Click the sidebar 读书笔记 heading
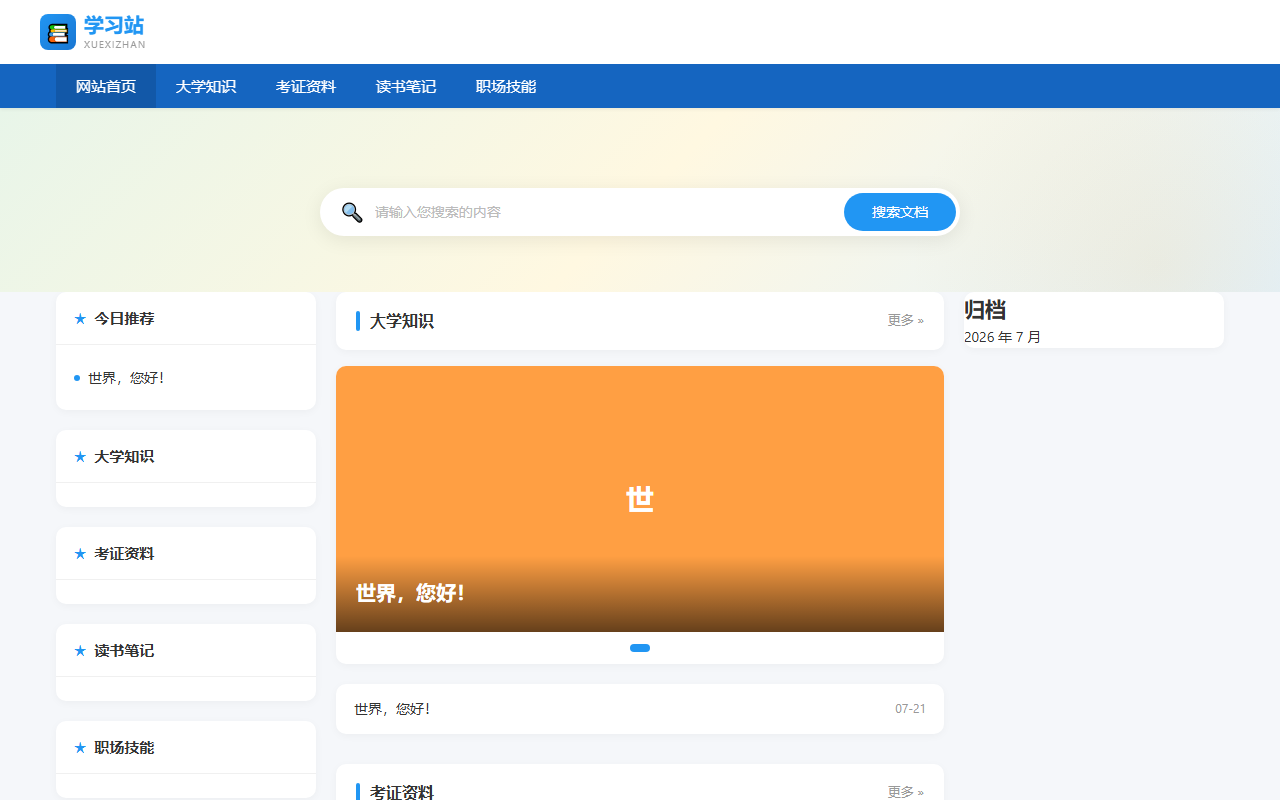Screen dimensions: 1280x800 (124, 651)
